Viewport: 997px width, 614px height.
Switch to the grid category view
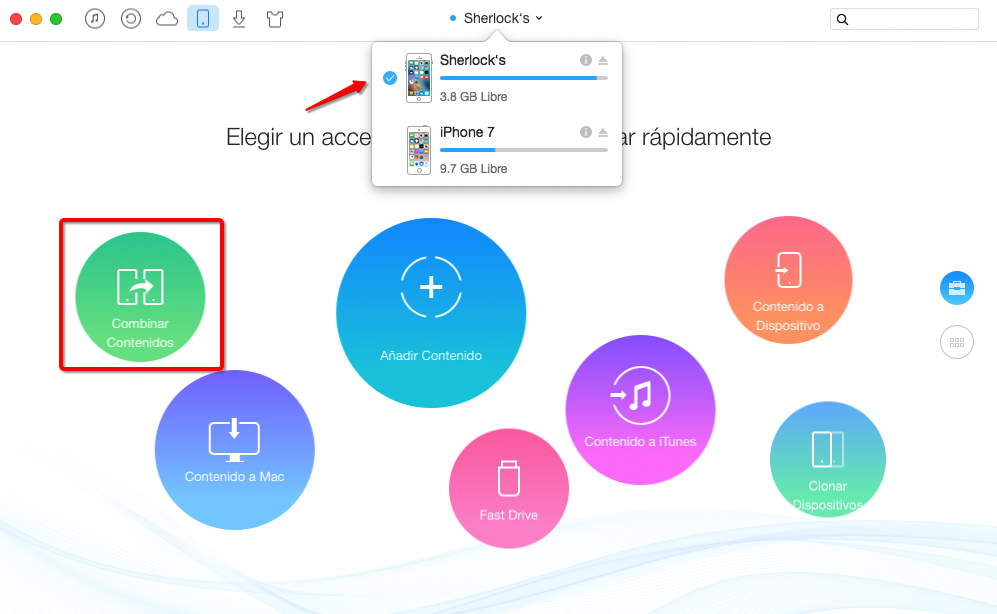click(x=957, y=342)
